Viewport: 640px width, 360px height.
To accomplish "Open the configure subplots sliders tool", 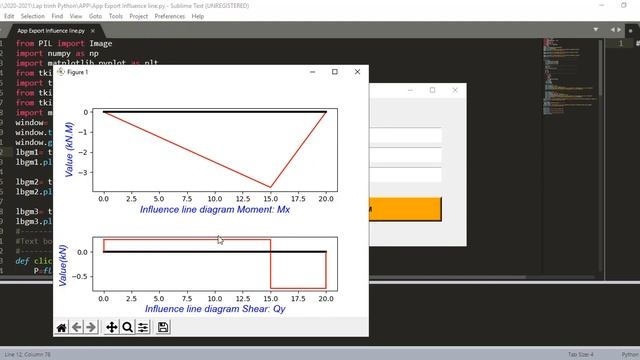I will click(x=143, y=327).
